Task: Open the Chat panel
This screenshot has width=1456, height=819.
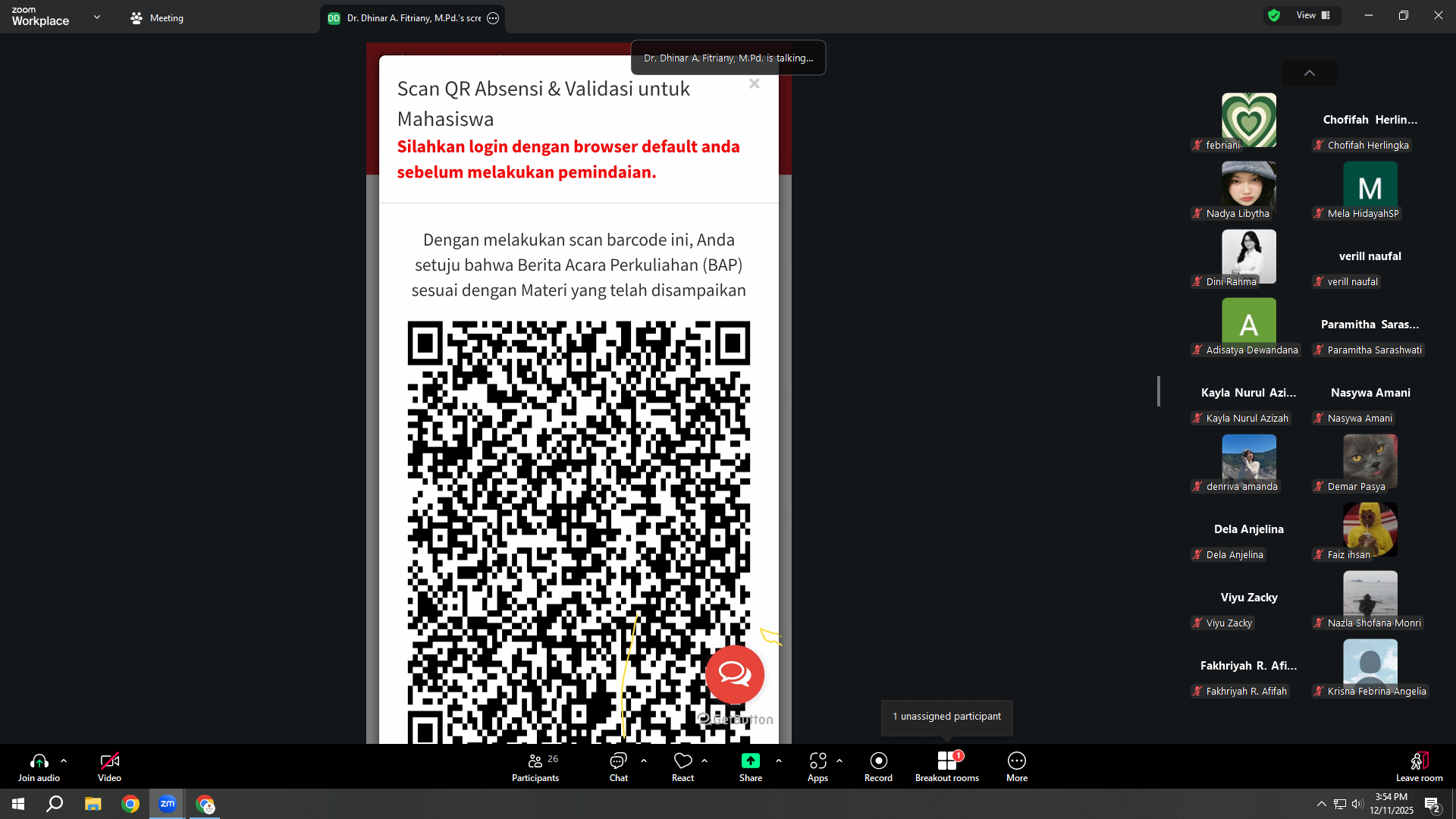Action: [619, 767]
